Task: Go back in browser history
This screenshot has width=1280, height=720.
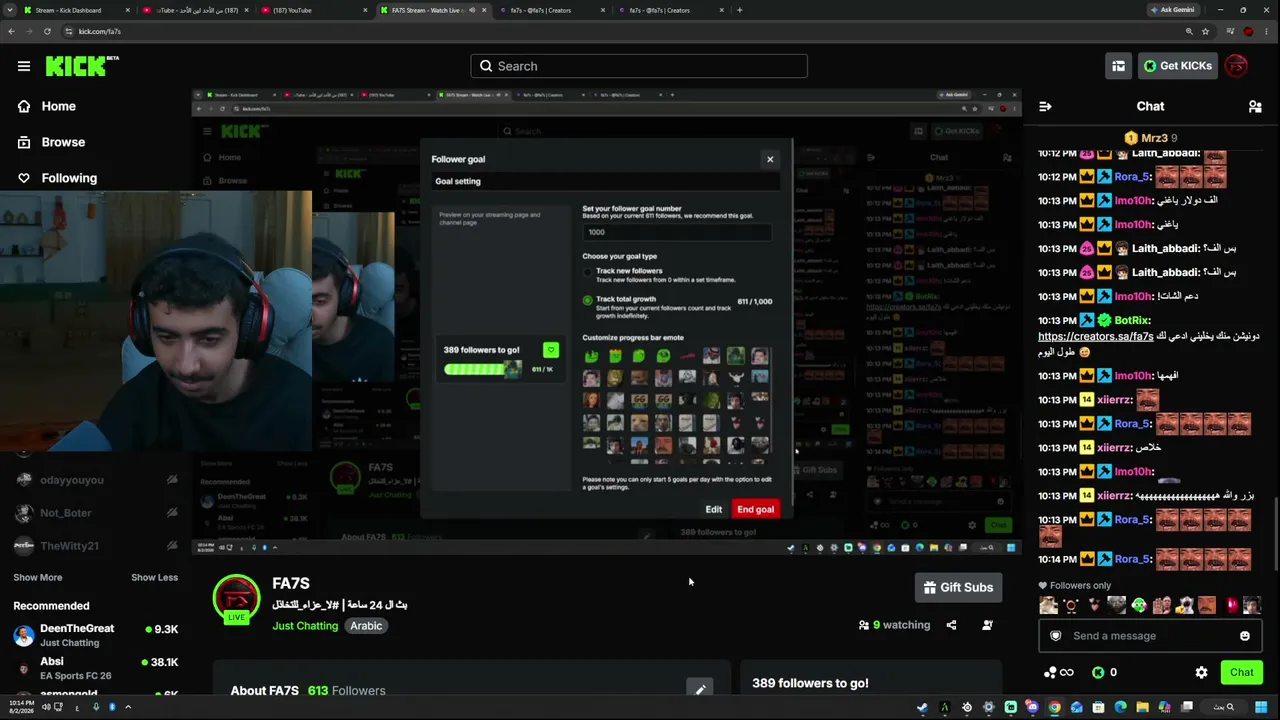Action: pos(11,31)
